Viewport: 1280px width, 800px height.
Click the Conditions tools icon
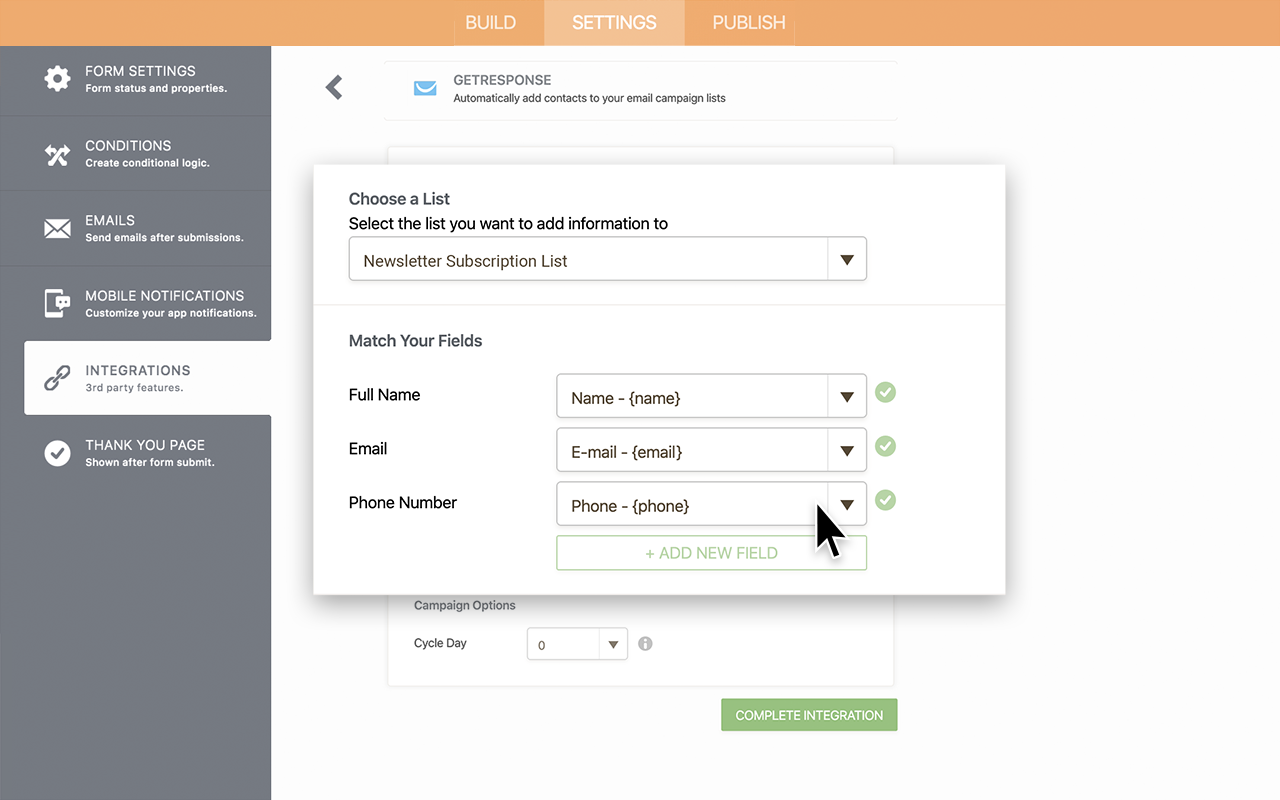coord(57,154)
